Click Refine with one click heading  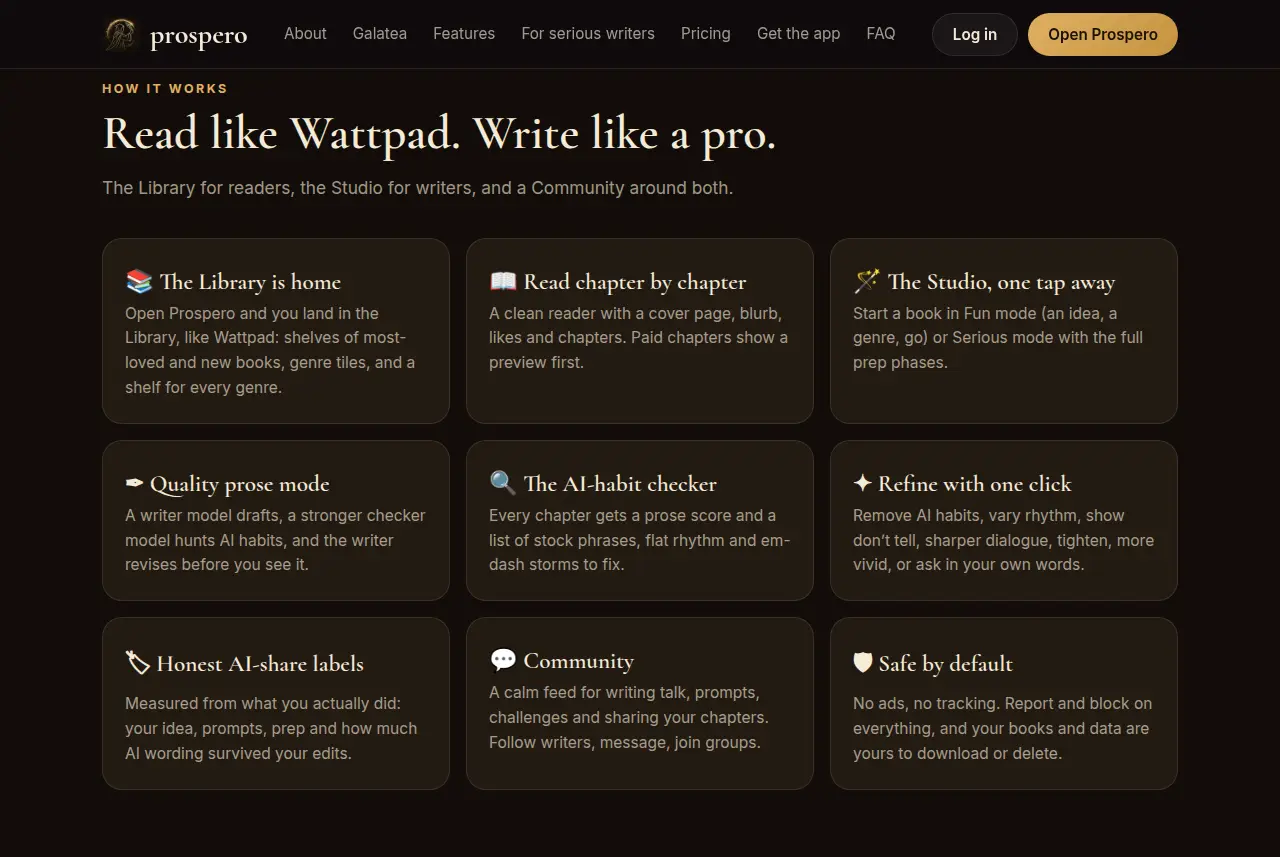click(975, 484)
